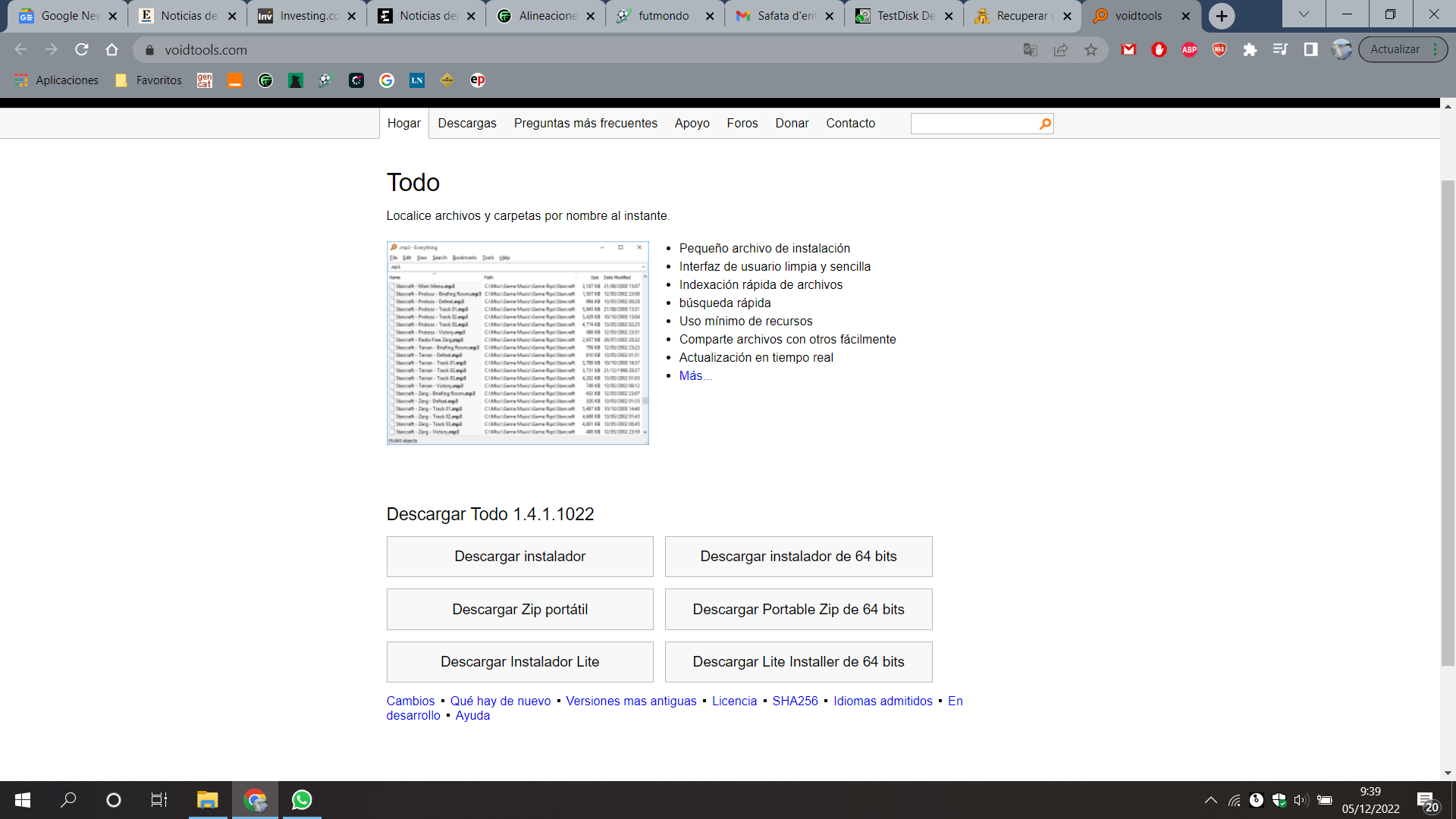Open the Cambios link
Screen dimensions: 1456x819
(410, 701)
